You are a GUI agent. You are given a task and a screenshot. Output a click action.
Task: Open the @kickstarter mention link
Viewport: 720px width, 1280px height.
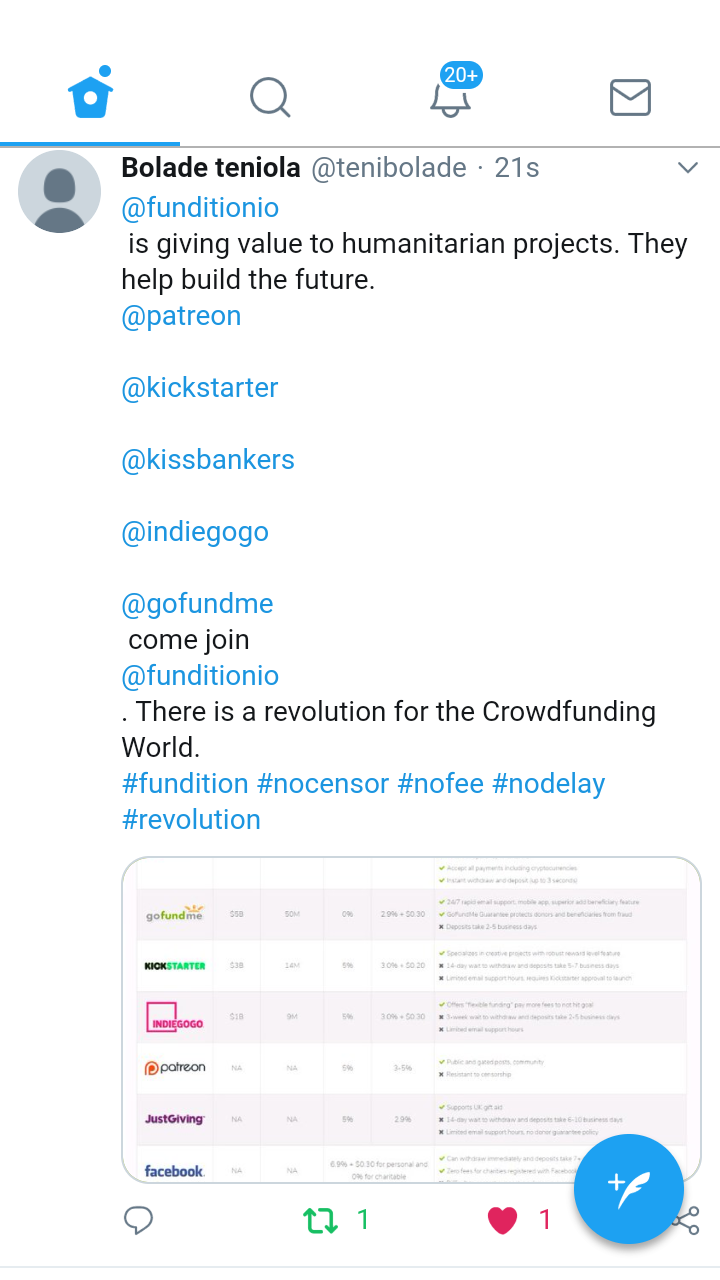click(x=200, y=388)
